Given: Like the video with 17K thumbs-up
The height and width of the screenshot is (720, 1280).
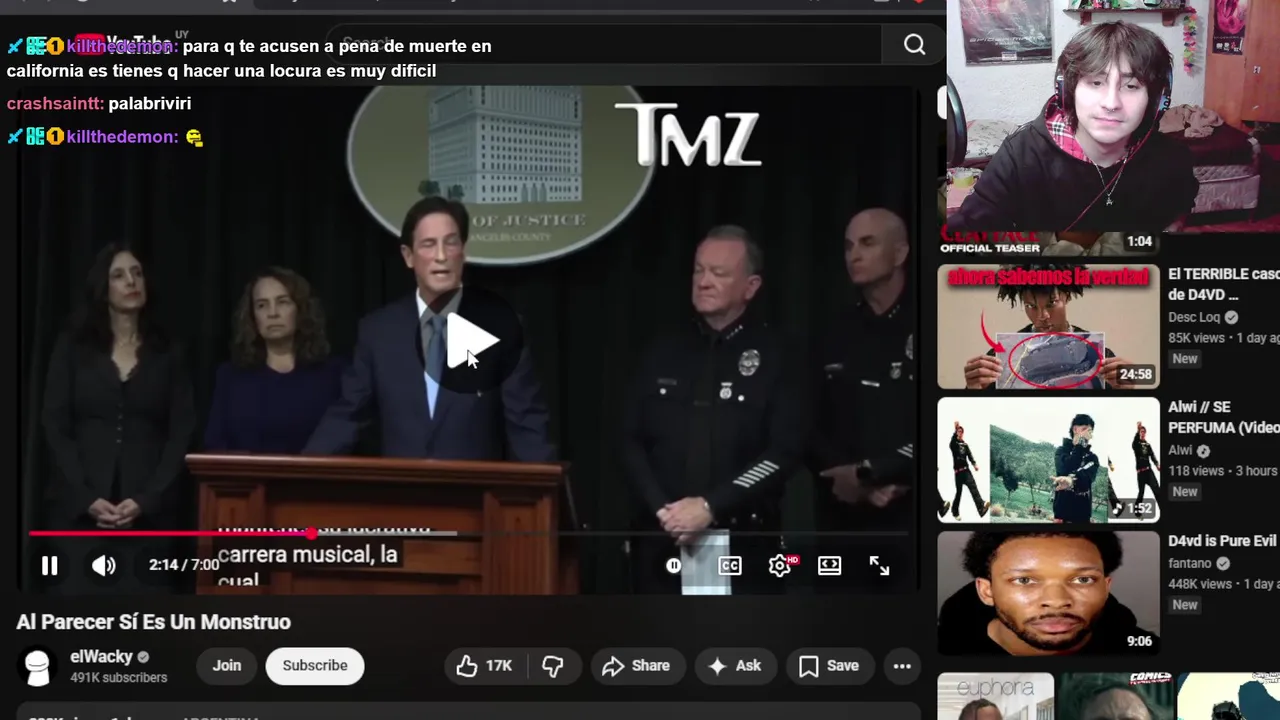Looking at the screenshot, I should click(x=484, y=666).
